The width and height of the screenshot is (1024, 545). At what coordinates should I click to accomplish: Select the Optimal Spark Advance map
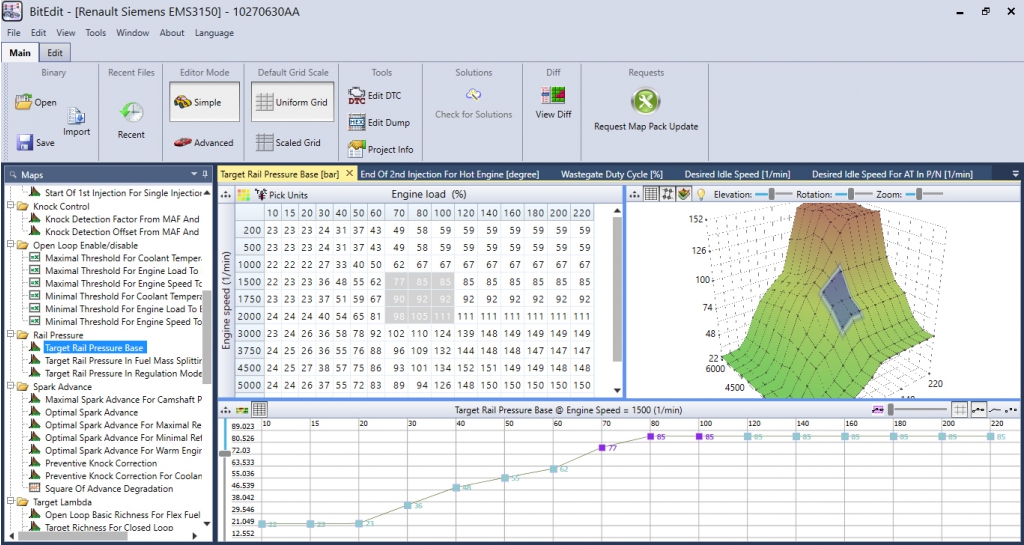(x=91, y=413)
